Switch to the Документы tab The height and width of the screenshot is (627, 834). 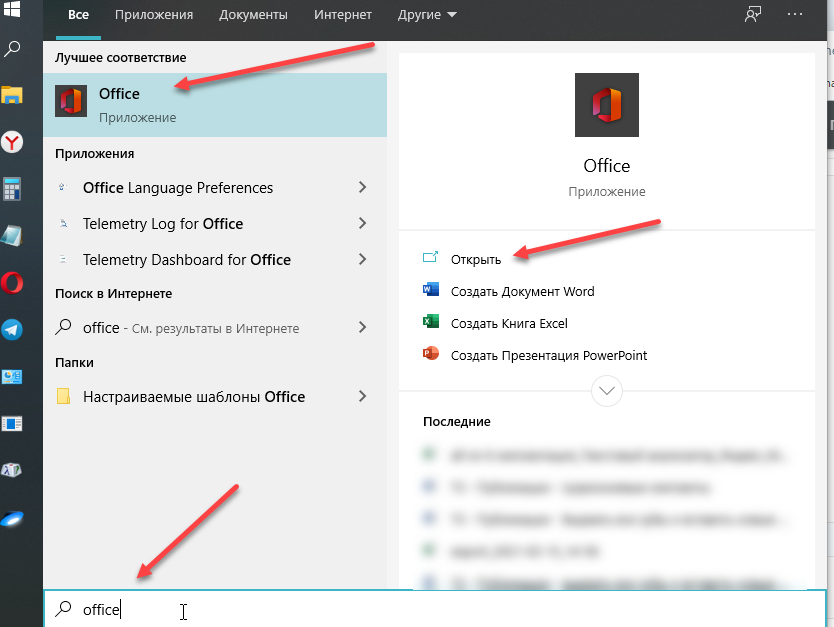(253, 15)
